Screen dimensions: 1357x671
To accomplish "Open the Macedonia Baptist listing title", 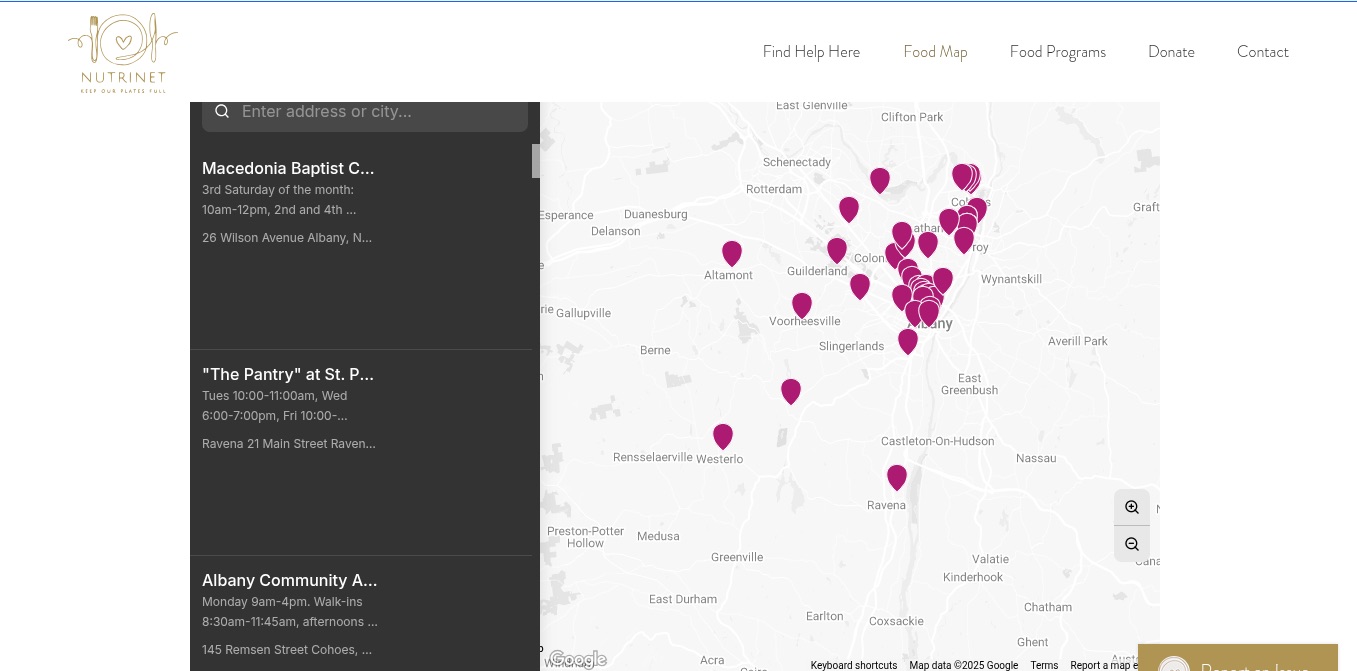I will pyautogui.click(x=288, y=168).
